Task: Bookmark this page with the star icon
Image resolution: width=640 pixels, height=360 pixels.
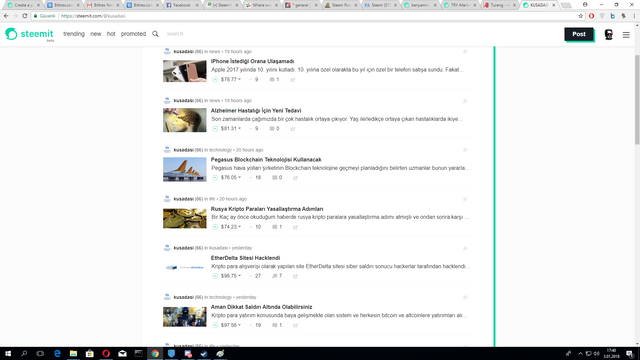Action: (580, 16)
